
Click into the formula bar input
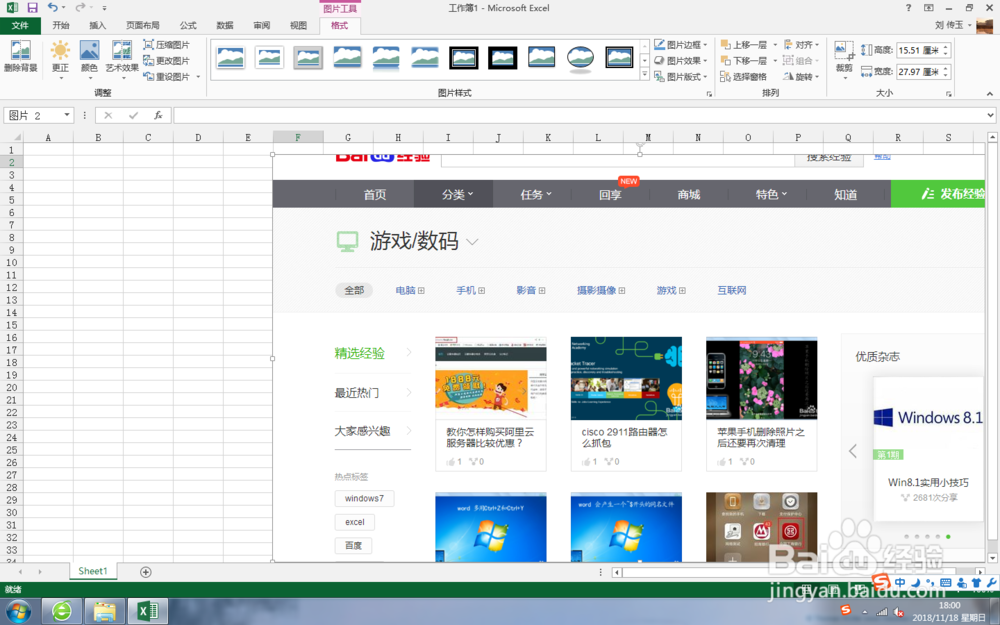[578, 115]
